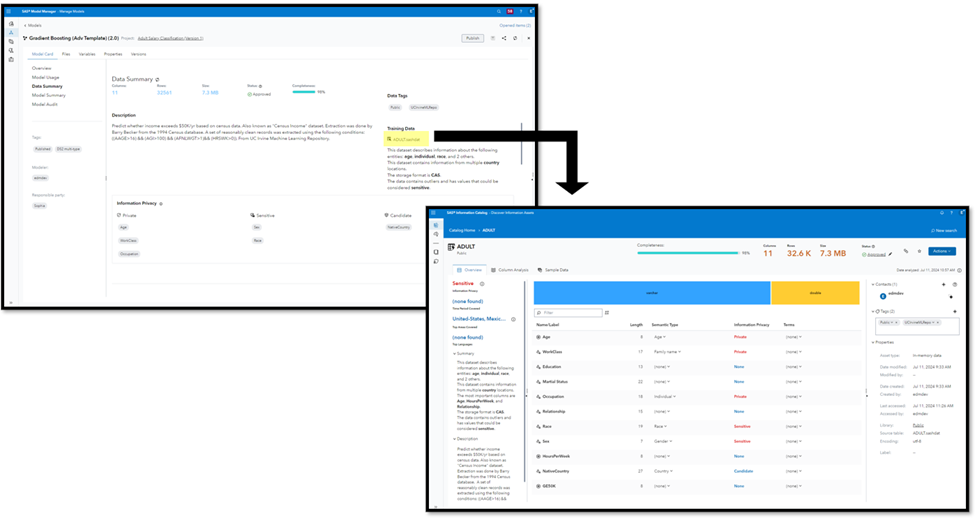Click info icon next to Sensitive label
Viewport: 975px width, 522px height.
pos(482,284)
